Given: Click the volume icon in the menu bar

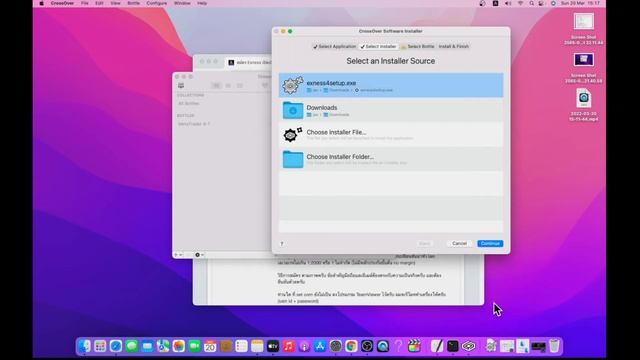Looking at the screenshot, I should click(508, 3).
